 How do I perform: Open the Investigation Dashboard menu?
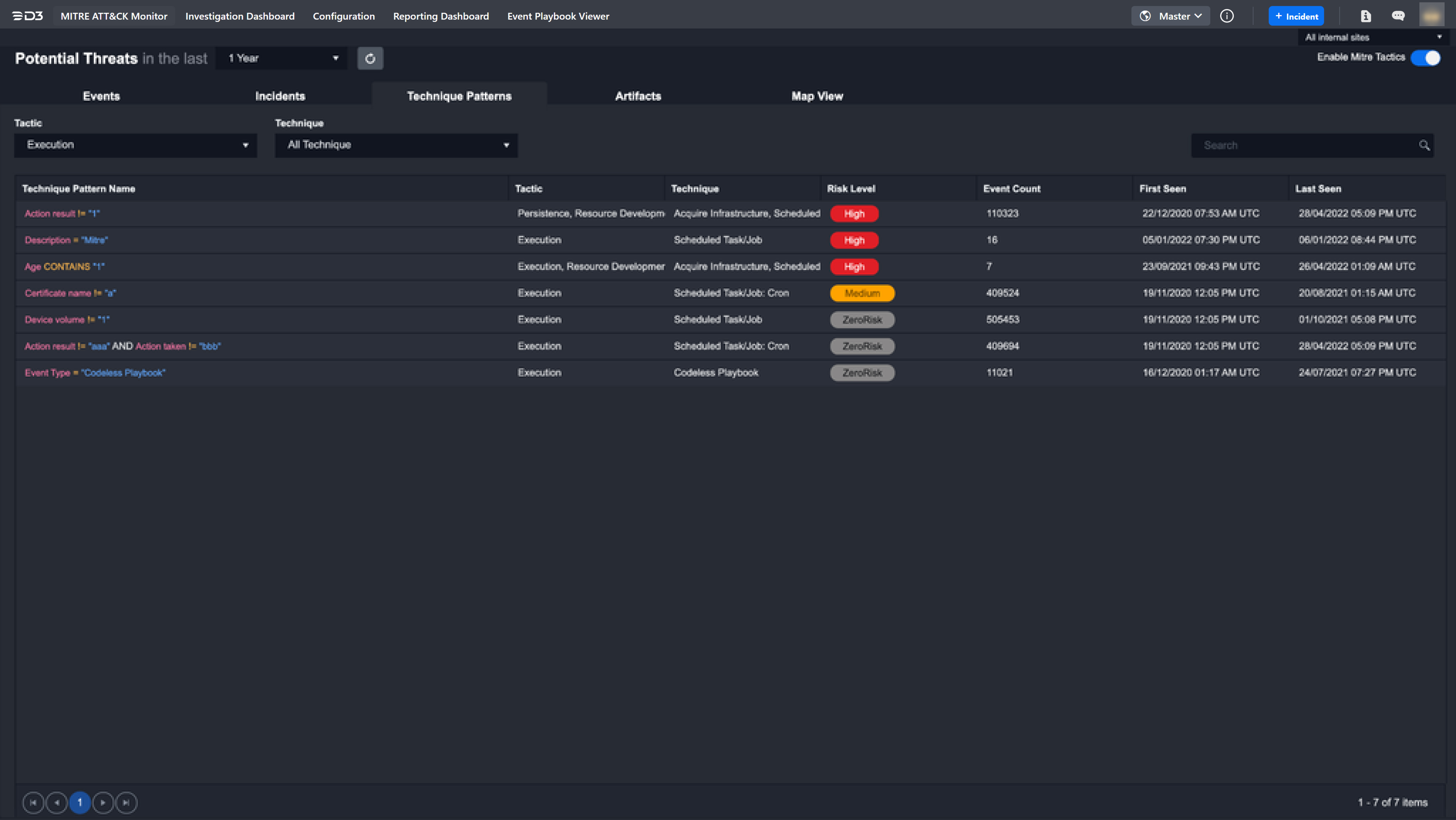(240, 16)
